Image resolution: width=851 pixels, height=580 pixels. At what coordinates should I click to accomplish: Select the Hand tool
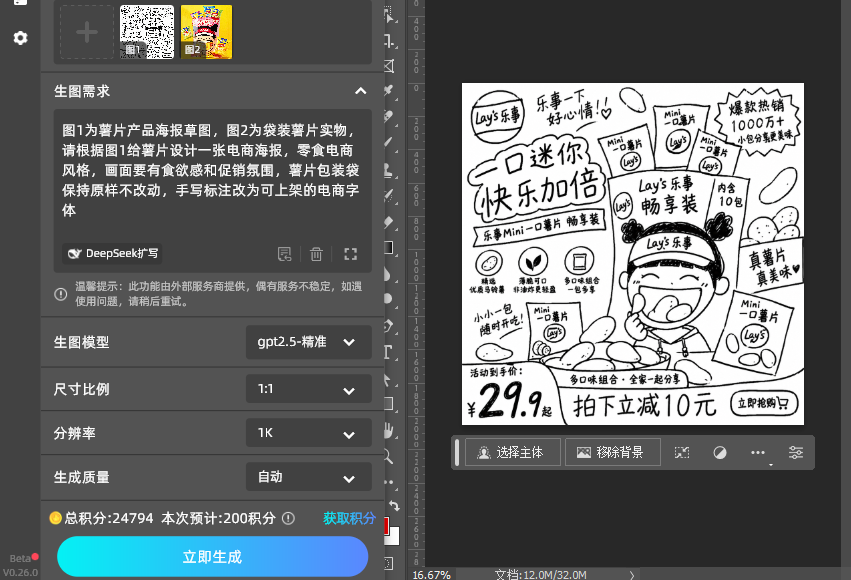pos(389,430)
